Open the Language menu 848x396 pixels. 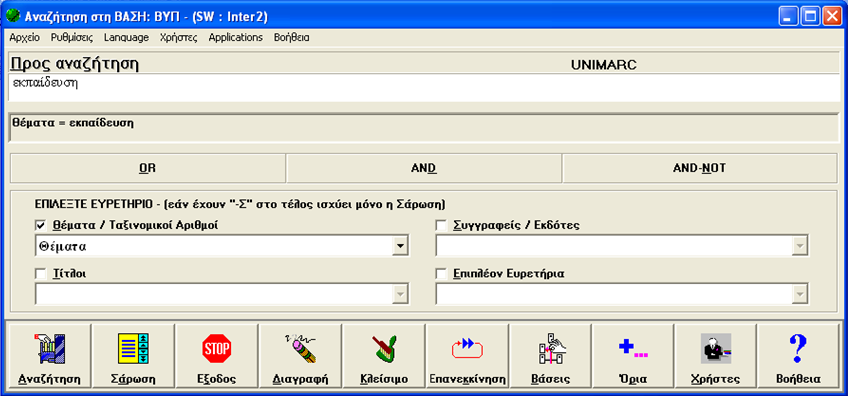coord(127,38)
